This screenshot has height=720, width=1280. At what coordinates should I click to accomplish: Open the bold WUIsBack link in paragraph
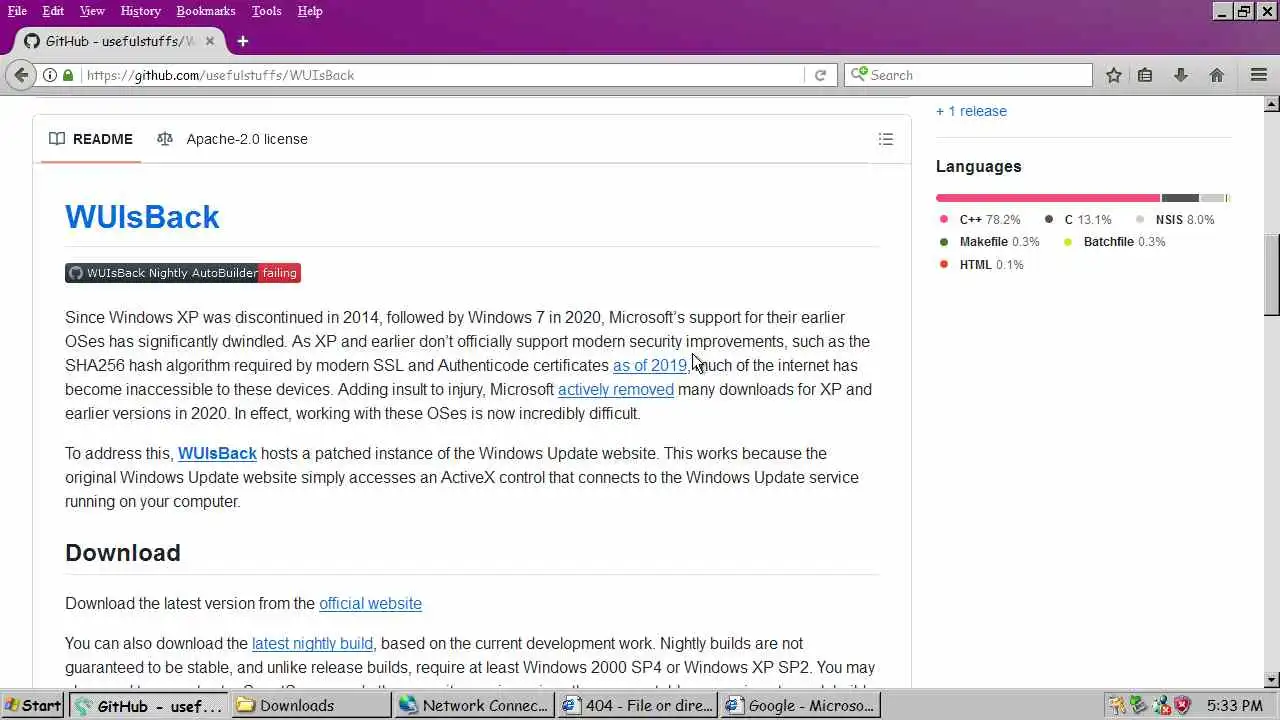tap(217, 453)
